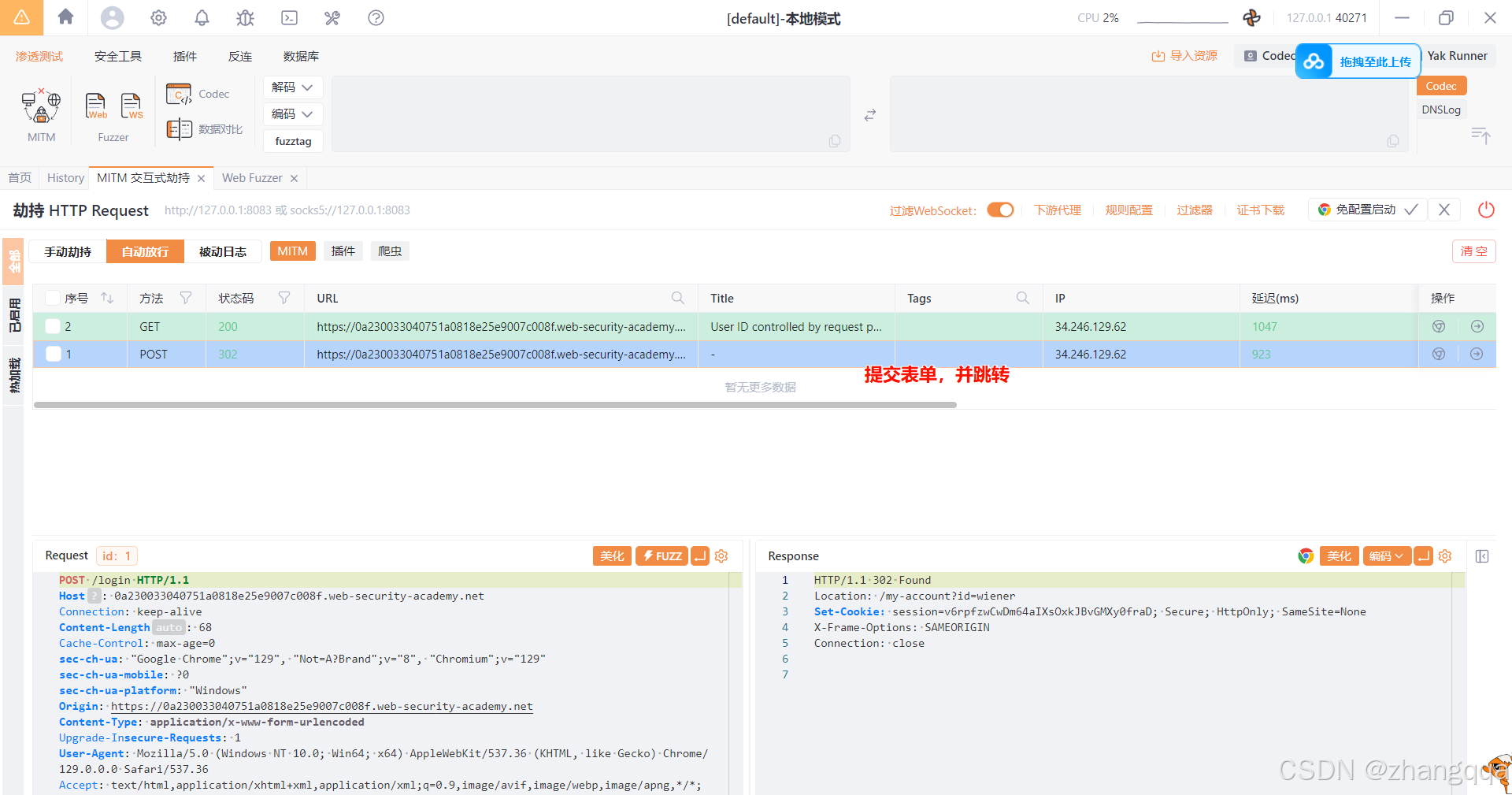Open the 安全工具 menu
The height and width of the screenshot is (795, 1512).
118,56
